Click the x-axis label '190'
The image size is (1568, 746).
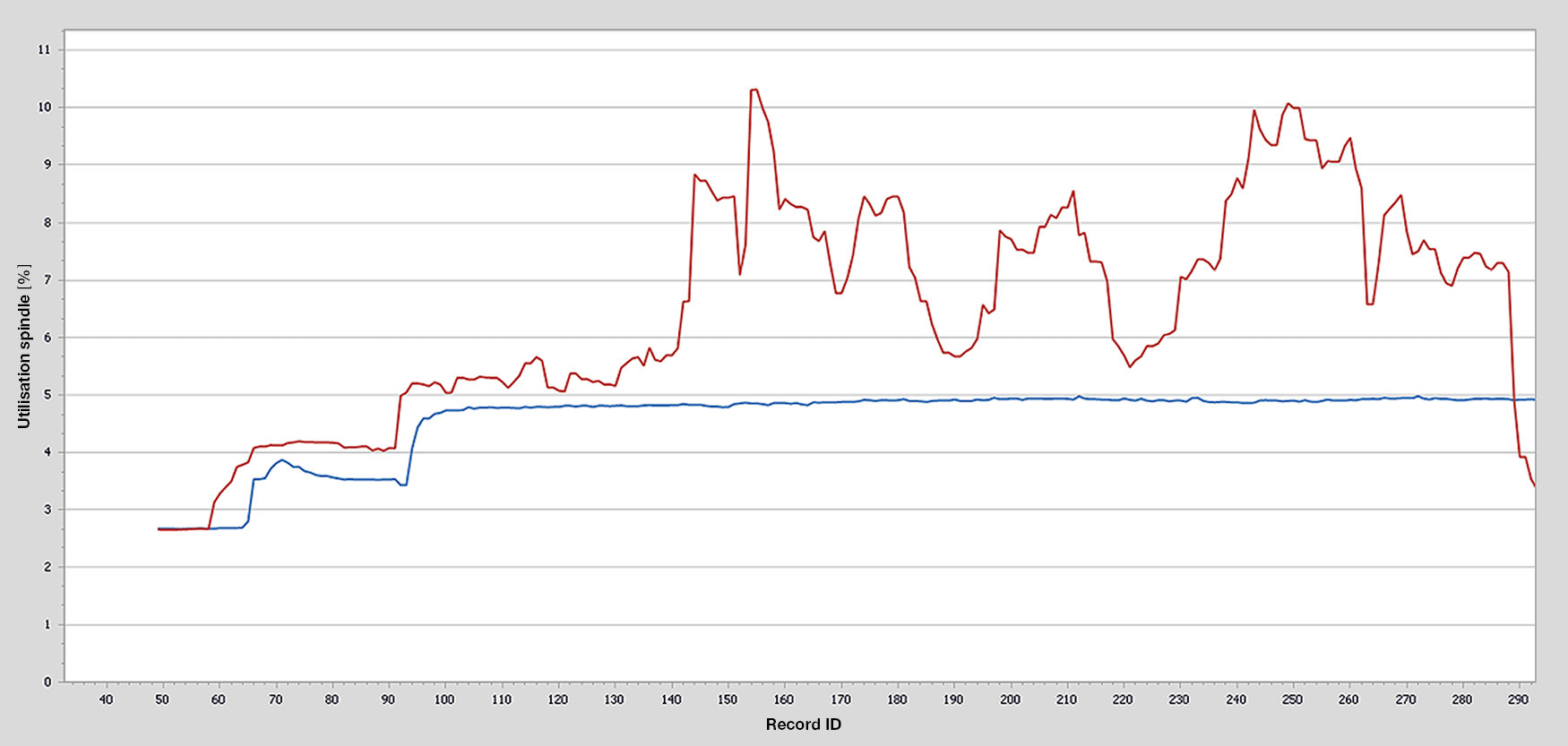[x=953, y=699]
